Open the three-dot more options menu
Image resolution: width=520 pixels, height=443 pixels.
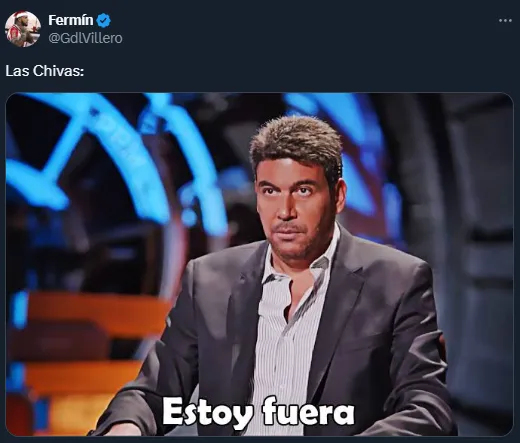point(505,21)
